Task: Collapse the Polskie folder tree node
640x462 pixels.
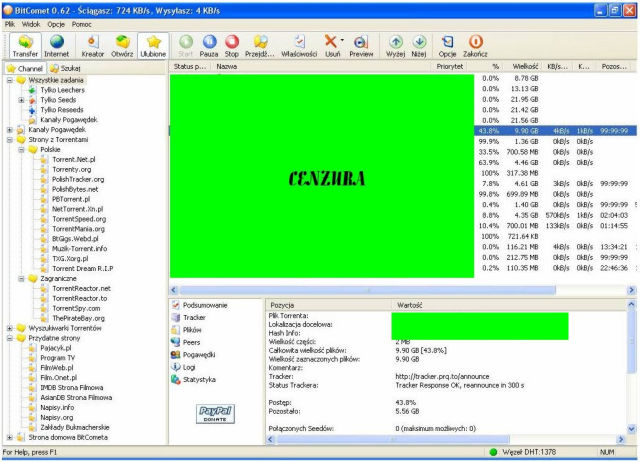Action: click(21, 149)
